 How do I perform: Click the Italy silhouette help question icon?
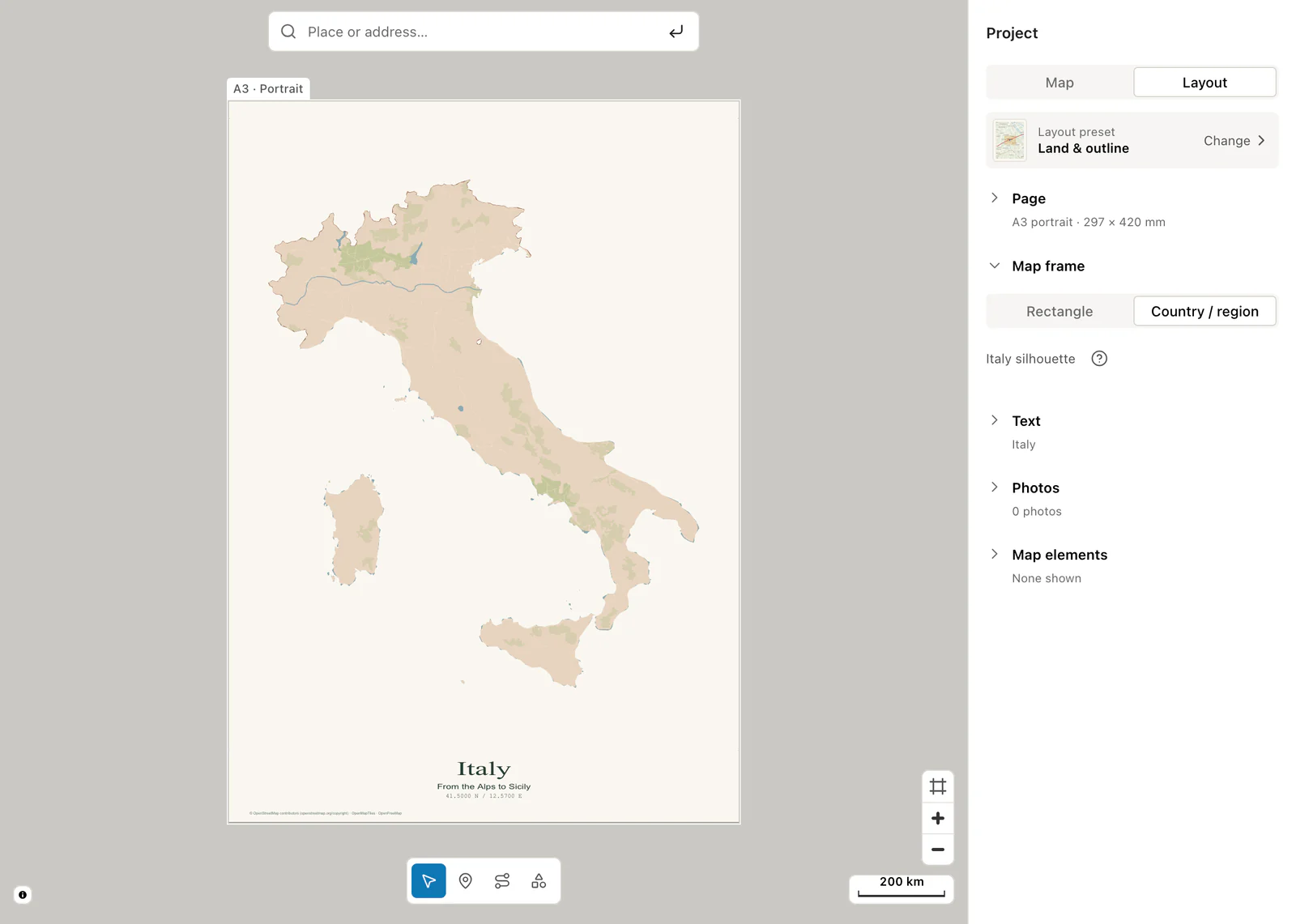[x=1099, y=359]
